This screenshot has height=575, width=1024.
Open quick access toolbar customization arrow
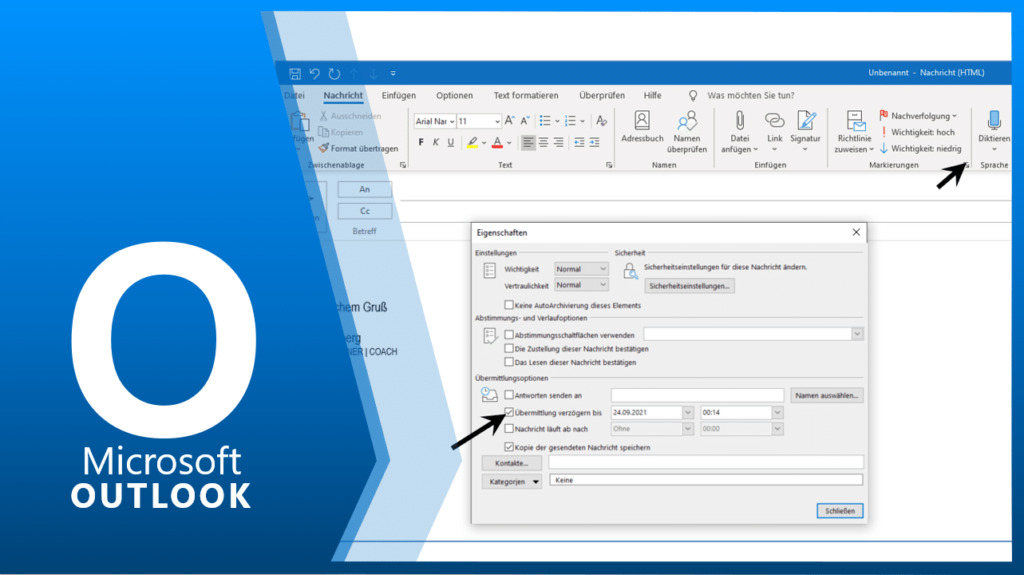pos(393,73)
